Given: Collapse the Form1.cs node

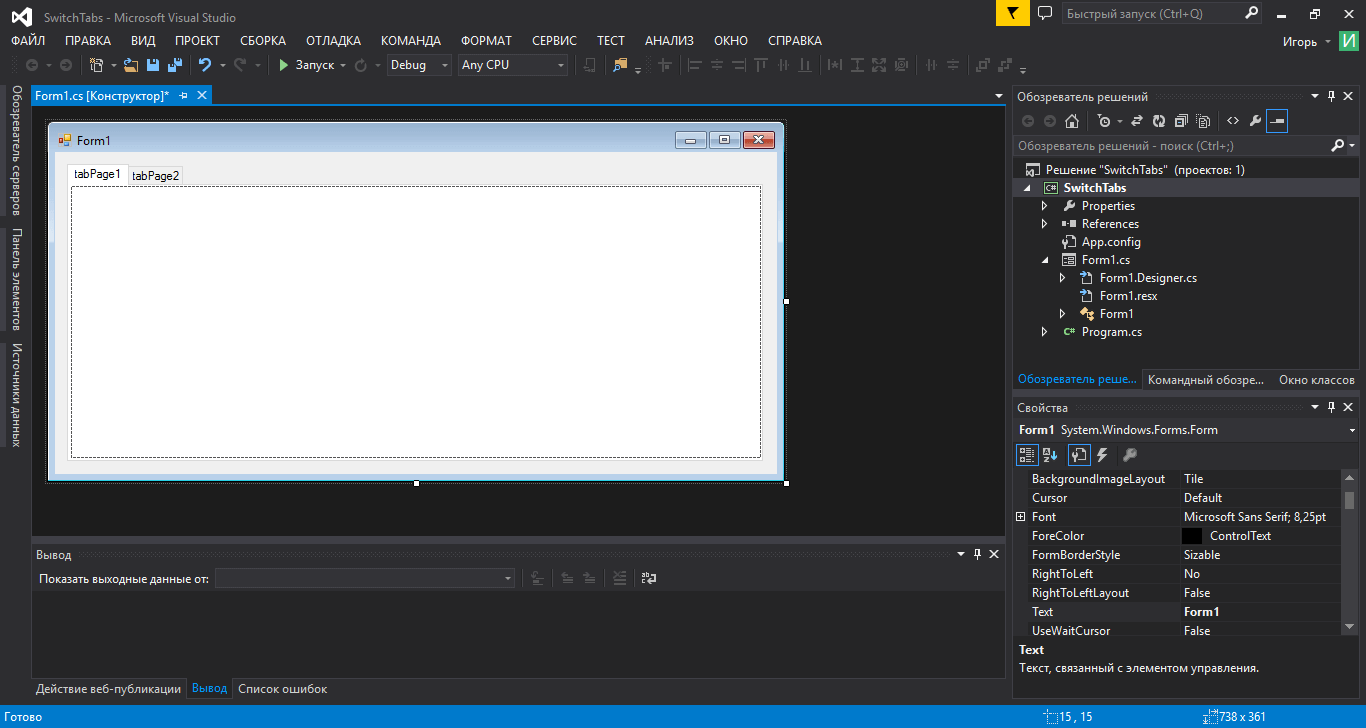Looking at the screenshot, I should pos(1045,260).
